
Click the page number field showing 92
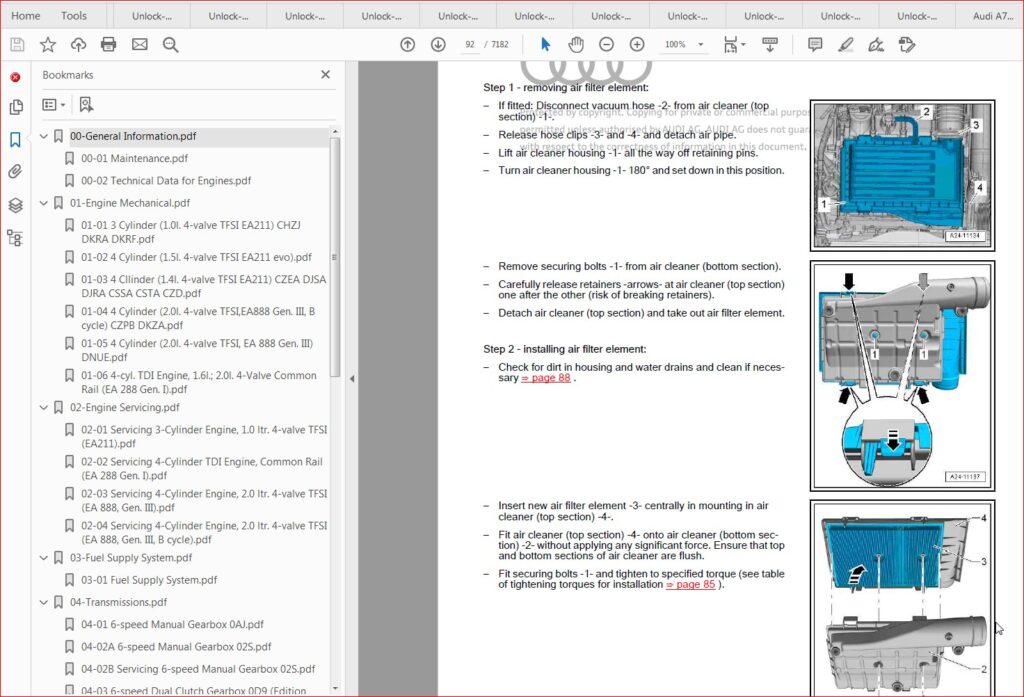(x=470, y=44)
